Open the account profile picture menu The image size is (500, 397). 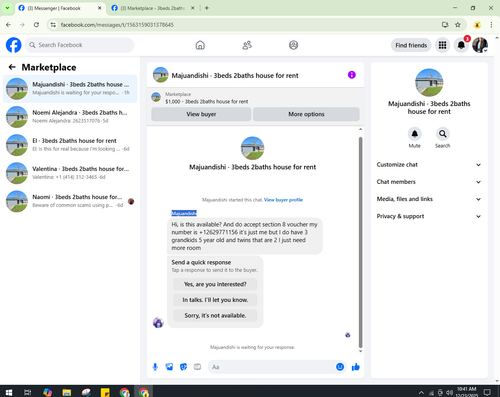pos(480,45)
